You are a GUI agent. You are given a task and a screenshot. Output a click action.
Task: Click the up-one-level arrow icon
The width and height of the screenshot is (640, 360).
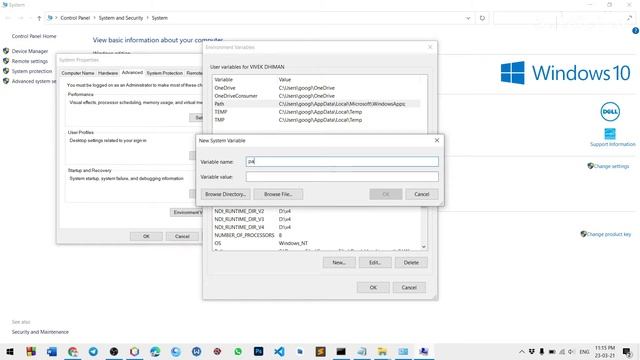click(x=39, y=18)
